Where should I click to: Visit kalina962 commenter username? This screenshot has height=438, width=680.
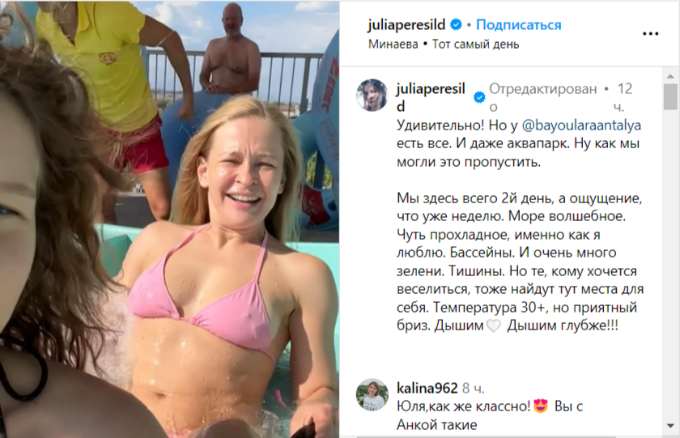427,388
